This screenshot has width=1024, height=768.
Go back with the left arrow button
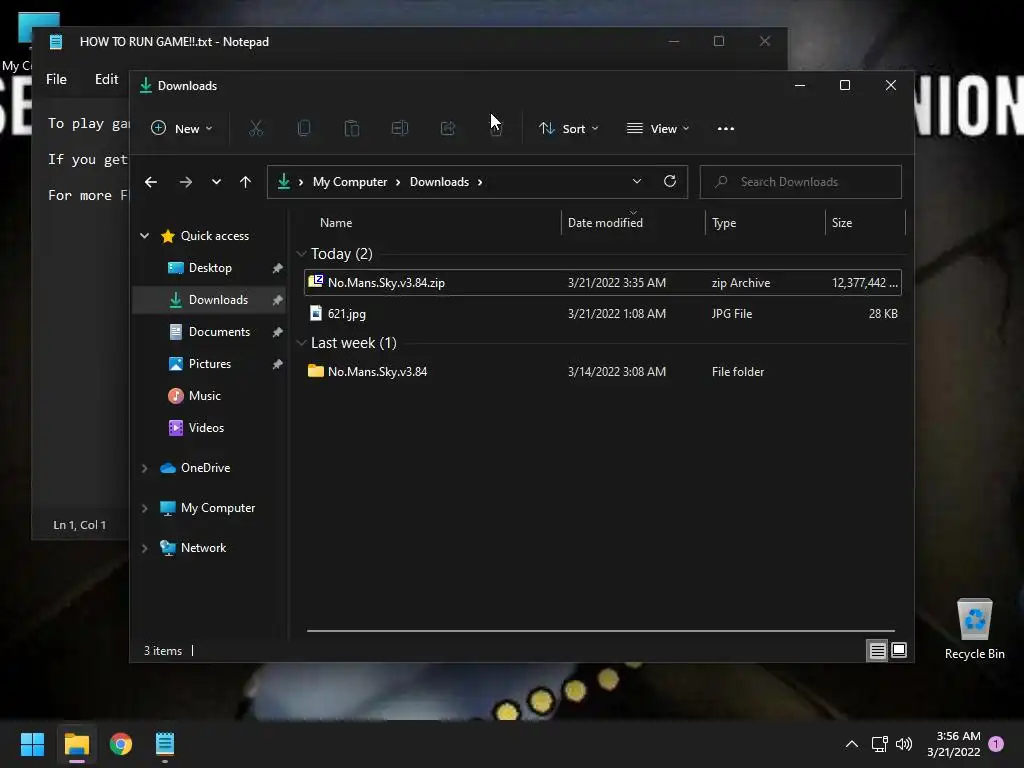pos(151,182)
